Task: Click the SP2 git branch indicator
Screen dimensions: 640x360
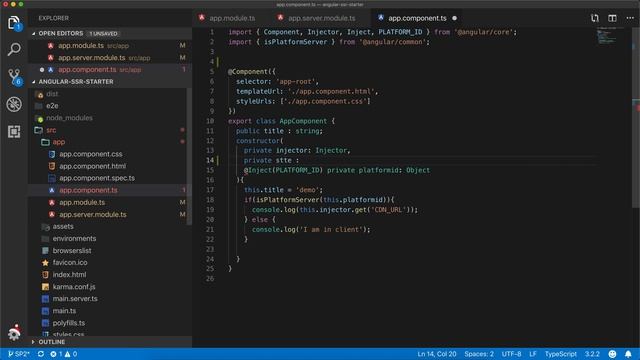Action: [x=18, y=354]
